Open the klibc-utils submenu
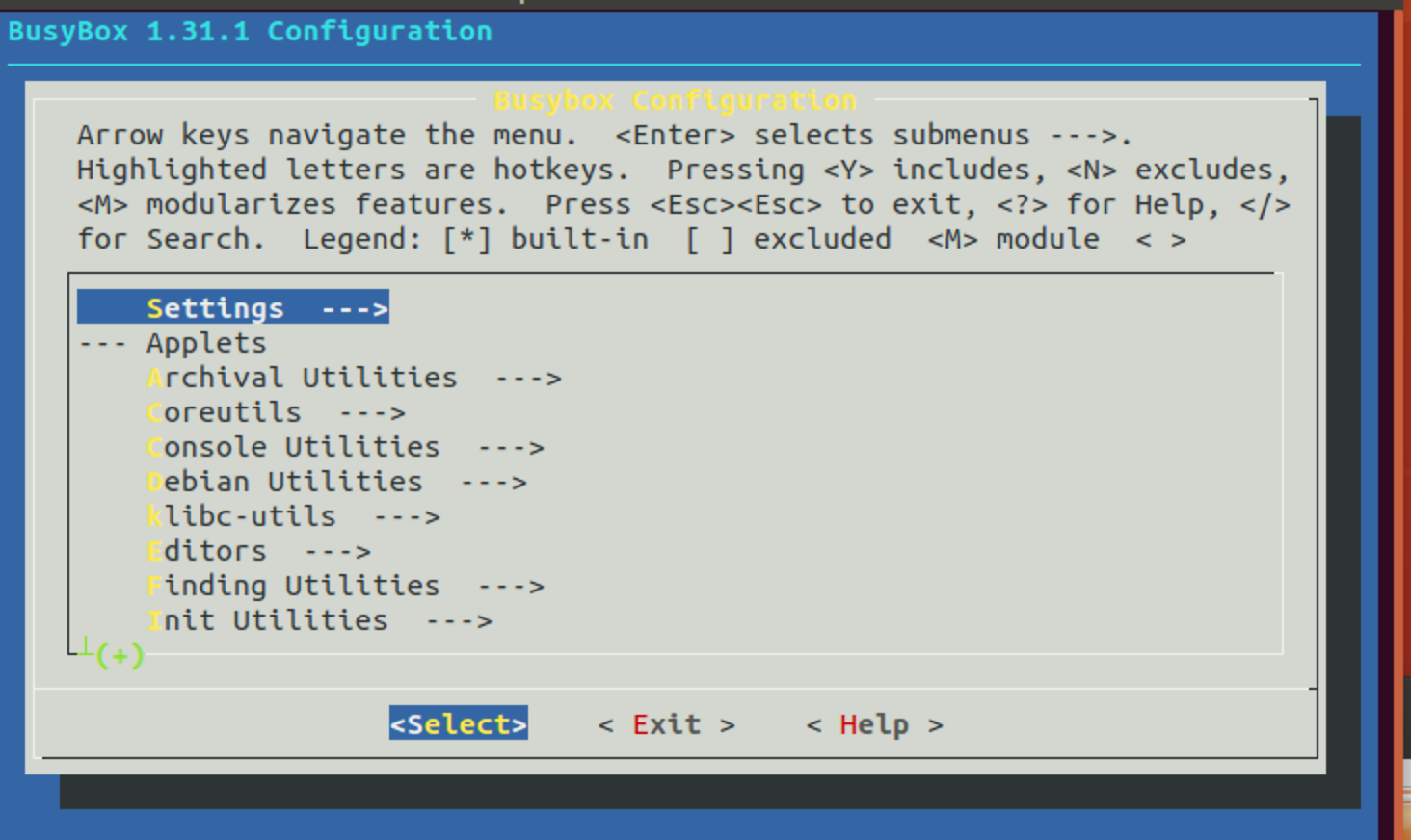The width and height of the screenshot is (1411, 840). pos(293,516)
